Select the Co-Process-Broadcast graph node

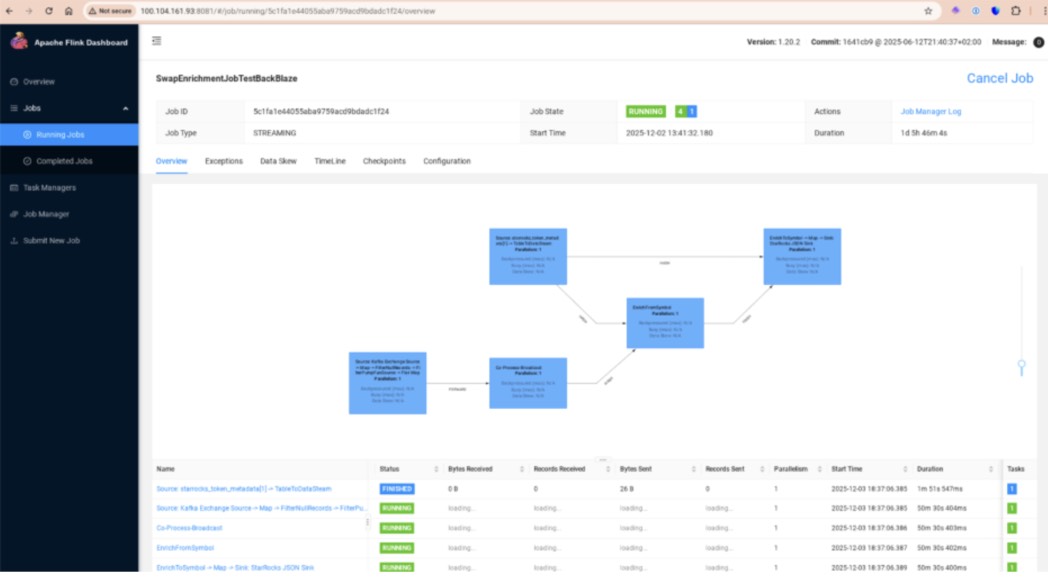click(528, 383)
